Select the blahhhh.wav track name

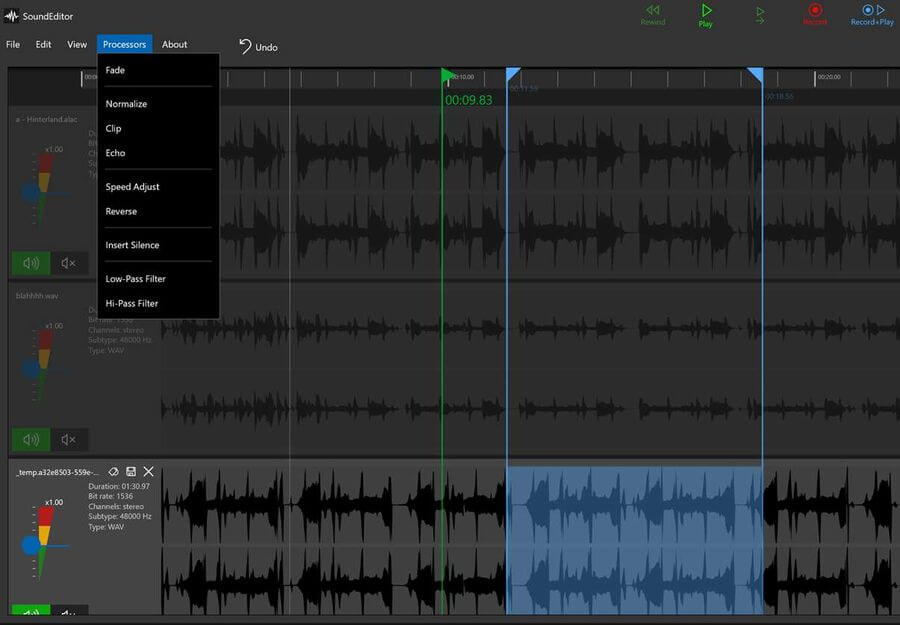point(37,296)
